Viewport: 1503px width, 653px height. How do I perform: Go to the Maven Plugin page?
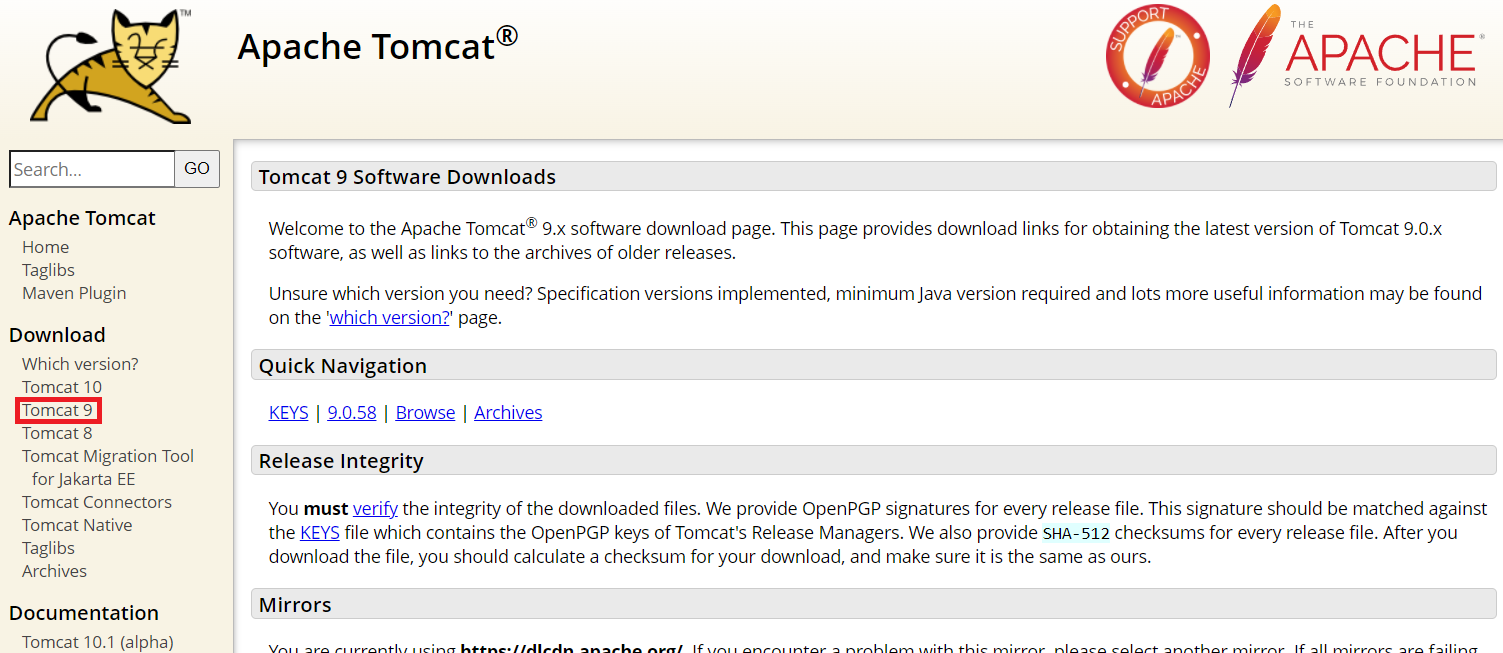[74, 293]
